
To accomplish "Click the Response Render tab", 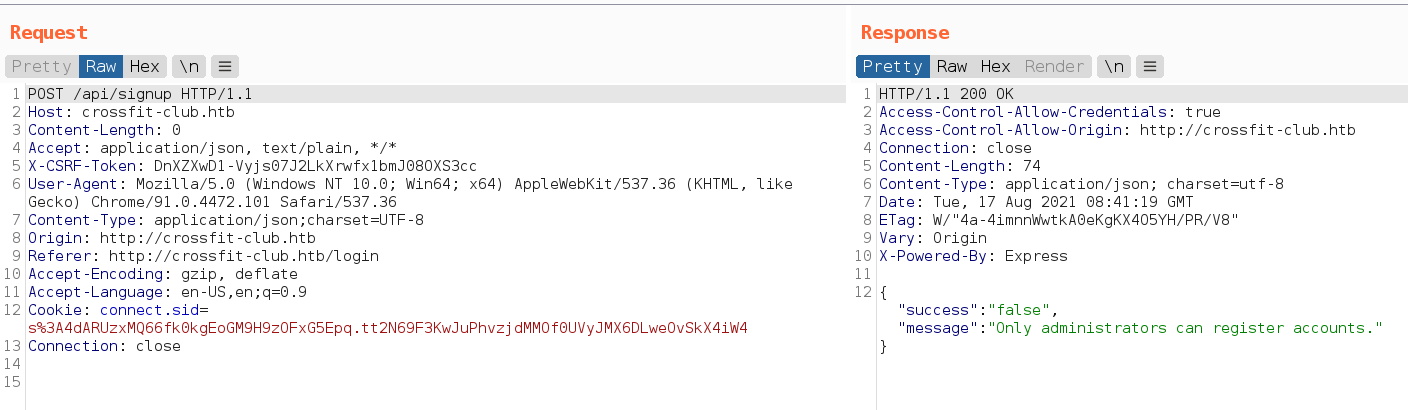I will coord(1054,67).
